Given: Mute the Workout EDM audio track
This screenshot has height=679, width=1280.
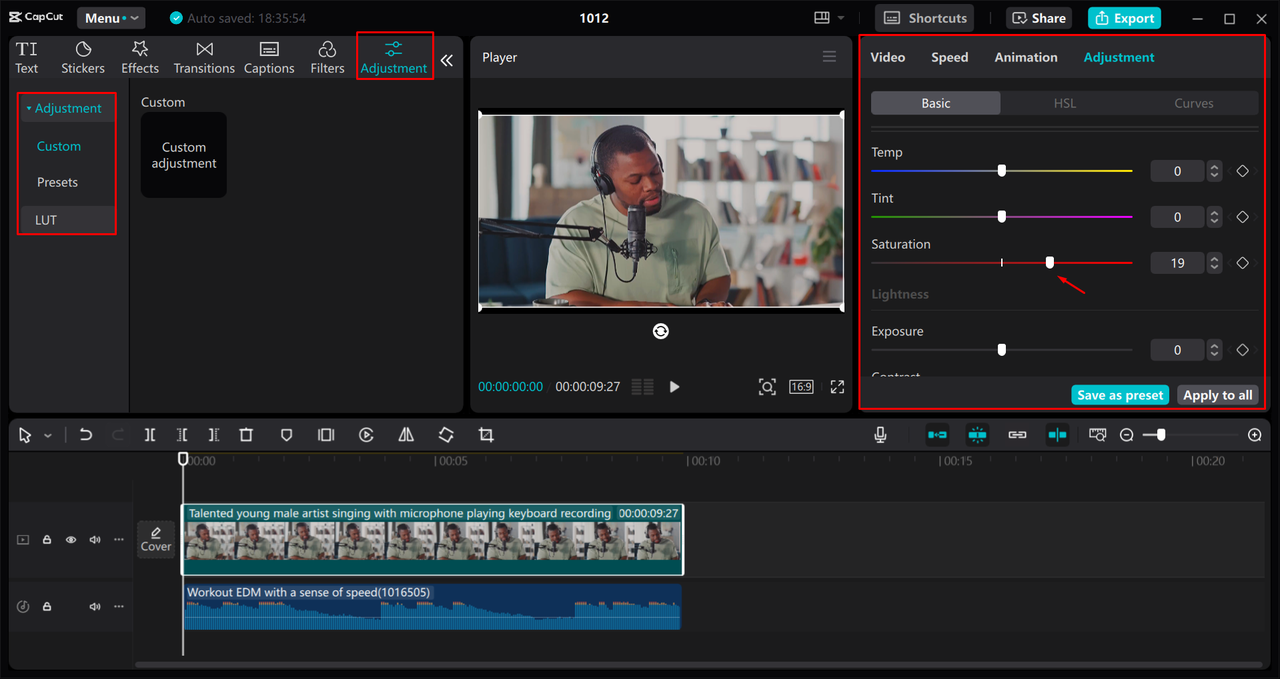Looking at the screenshot, I should (95, 607).
